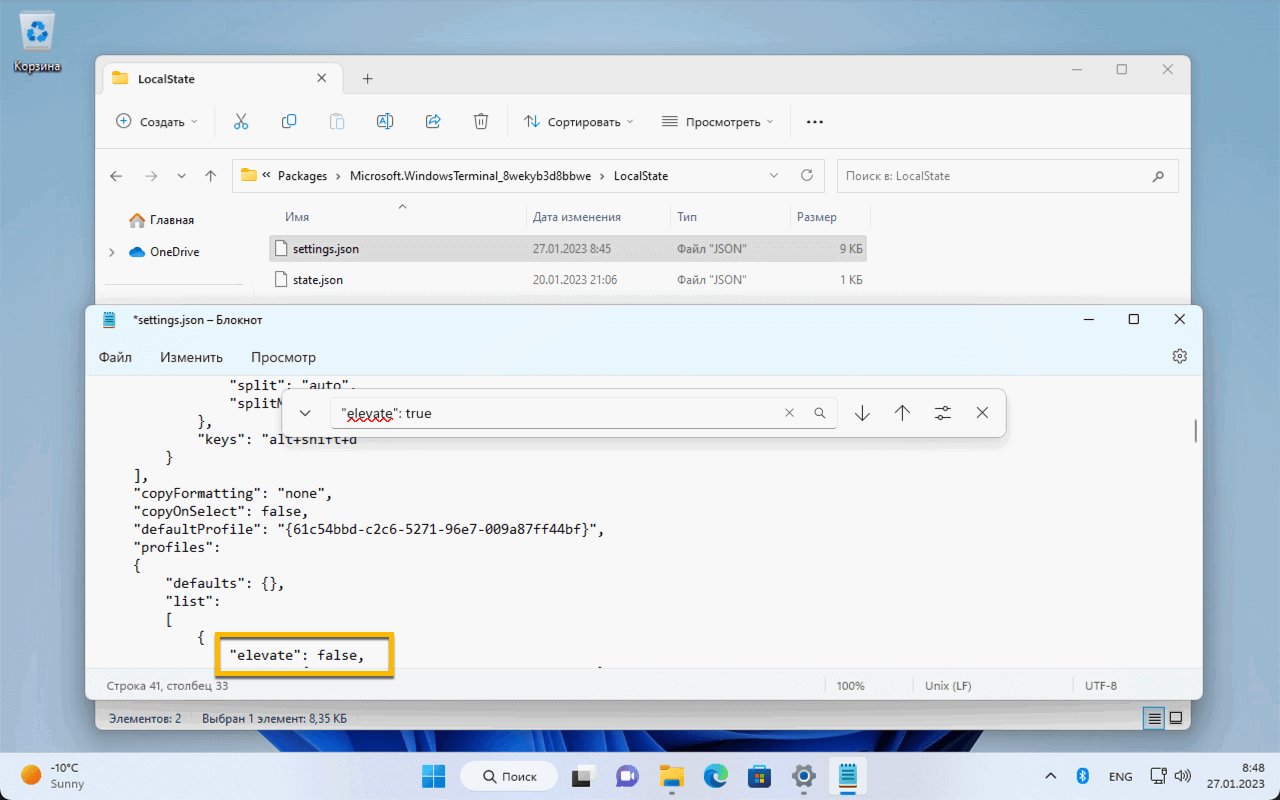Go back using Explorer's back arrow
Image resolution: width=1280 pixels, height=800 pixels.
[116, 176]
